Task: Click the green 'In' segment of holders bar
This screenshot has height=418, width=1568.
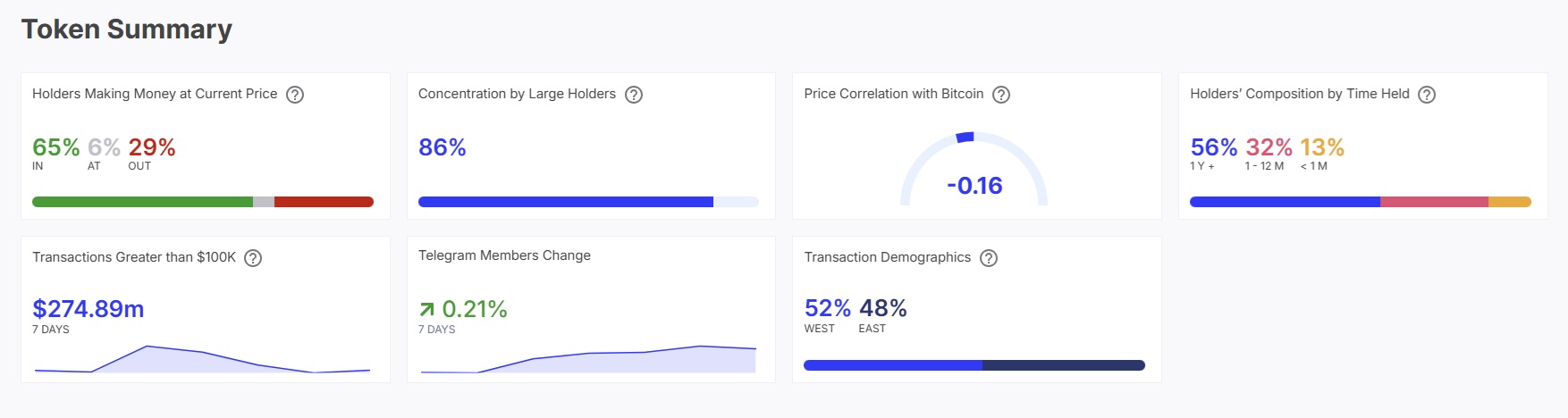Action: (143, 202)
